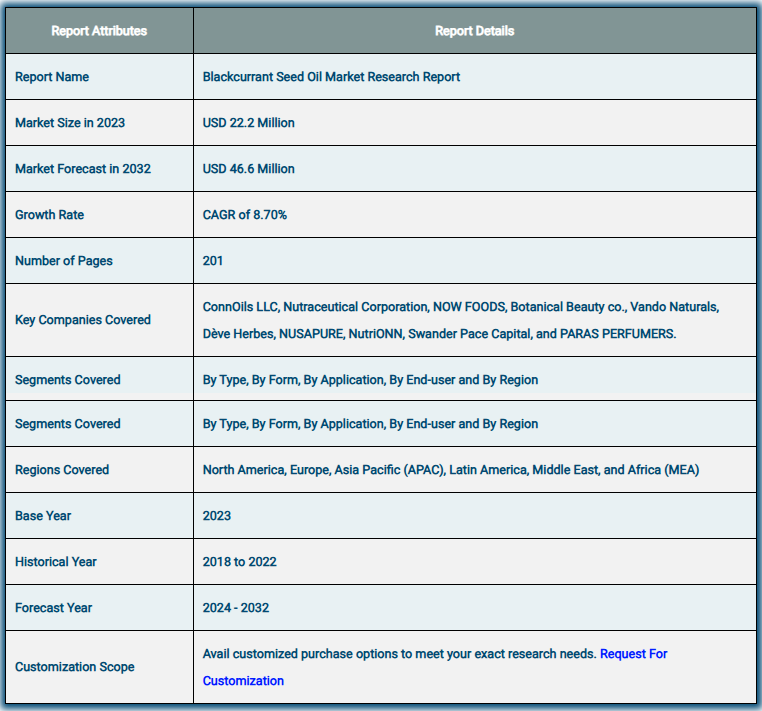Image resolution: width=762 pixels, height=711 pixels.
Task: Click the 'Number of Pages' label
Action: point(64,261)
